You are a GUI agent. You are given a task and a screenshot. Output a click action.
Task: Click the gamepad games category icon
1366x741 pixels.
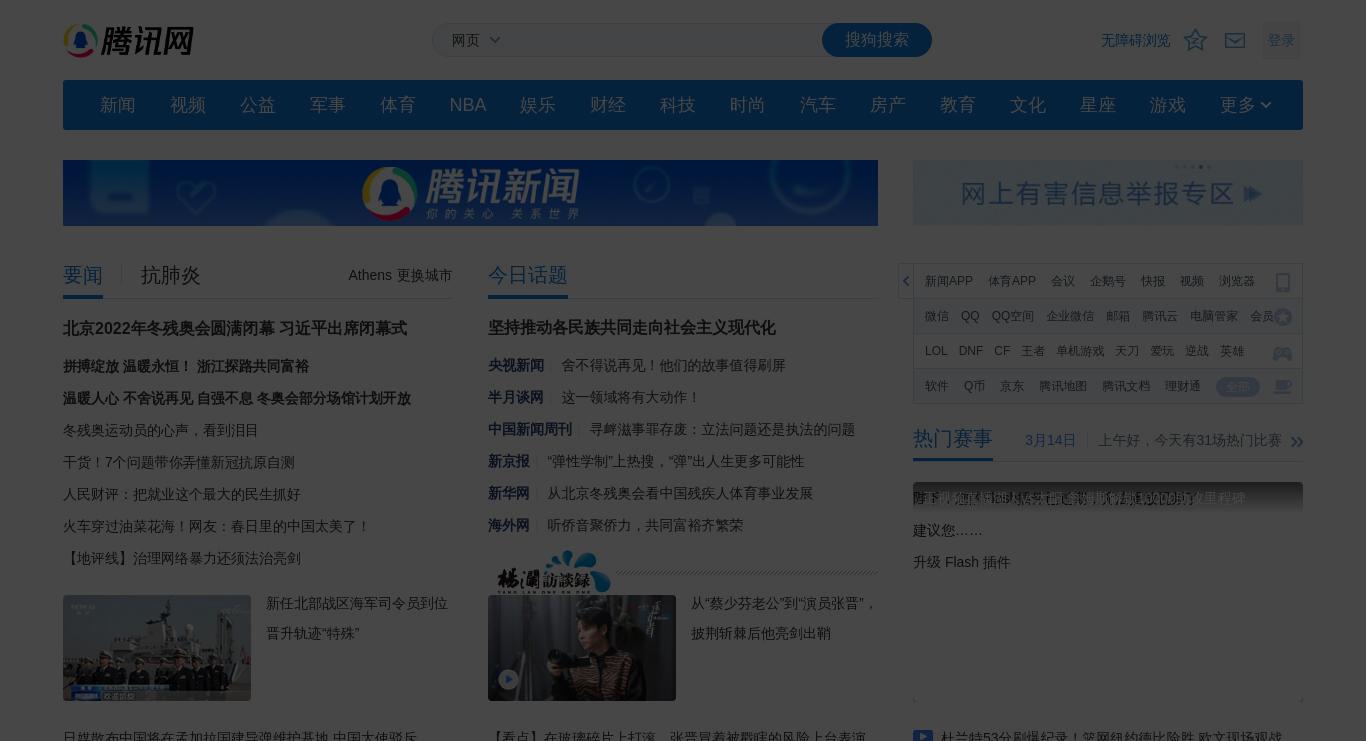coord(1282,353)
